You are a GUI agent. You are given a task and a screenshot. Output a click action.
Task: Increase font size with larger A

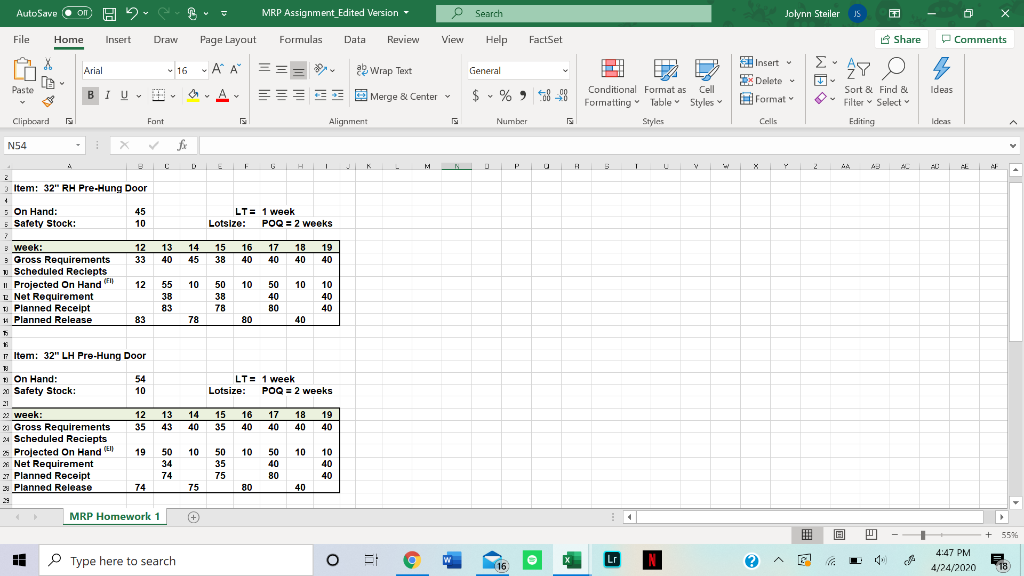pyautogui.click(x=218, y=70)
